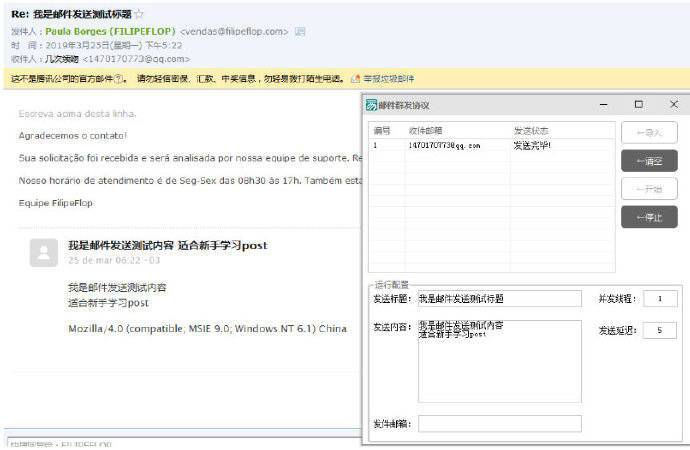Viewport: 690px width, 450px height.
Task: Click the 并发线程 thread count field
Action: point(660,299)
